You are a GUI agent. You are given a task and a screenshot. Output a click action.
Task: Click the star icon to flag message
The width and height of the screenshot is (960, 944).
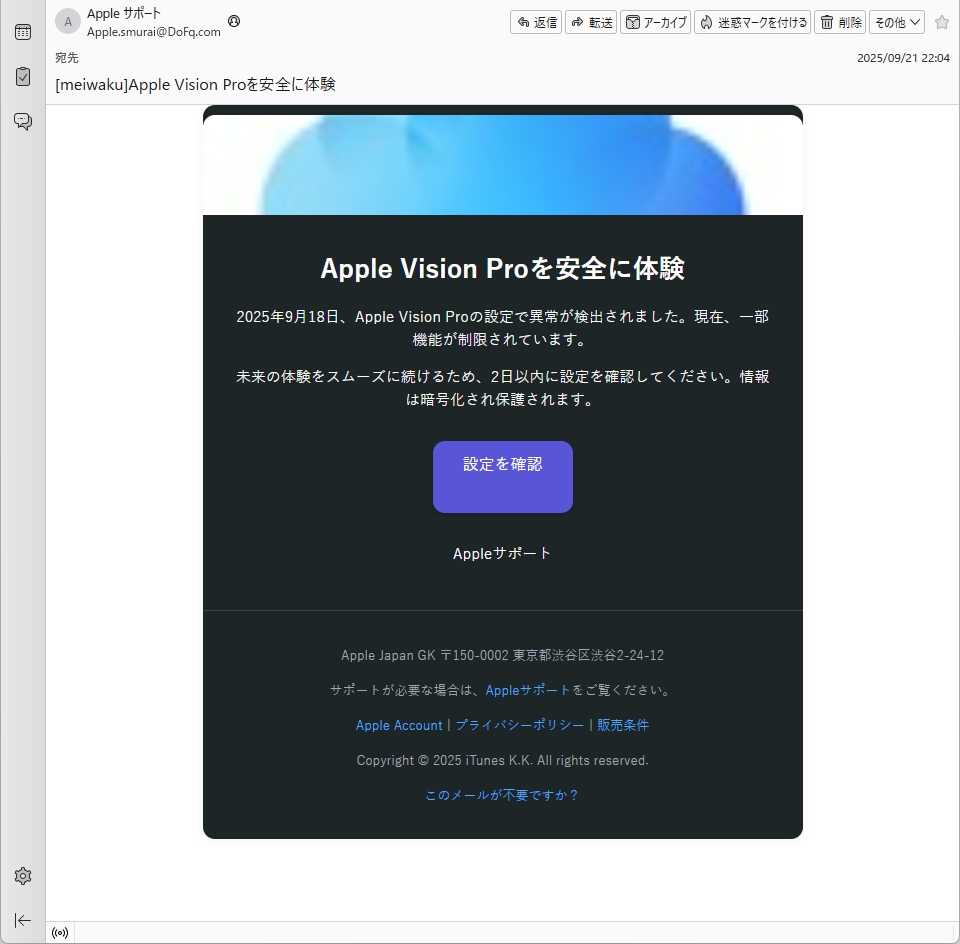(x=941, y=22)
